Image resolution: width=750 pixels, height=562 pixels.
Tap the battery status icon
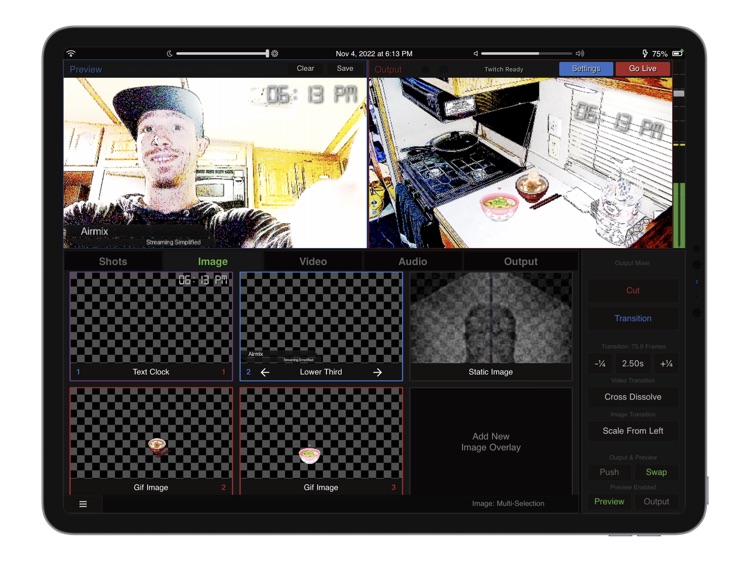pos(677,53)
